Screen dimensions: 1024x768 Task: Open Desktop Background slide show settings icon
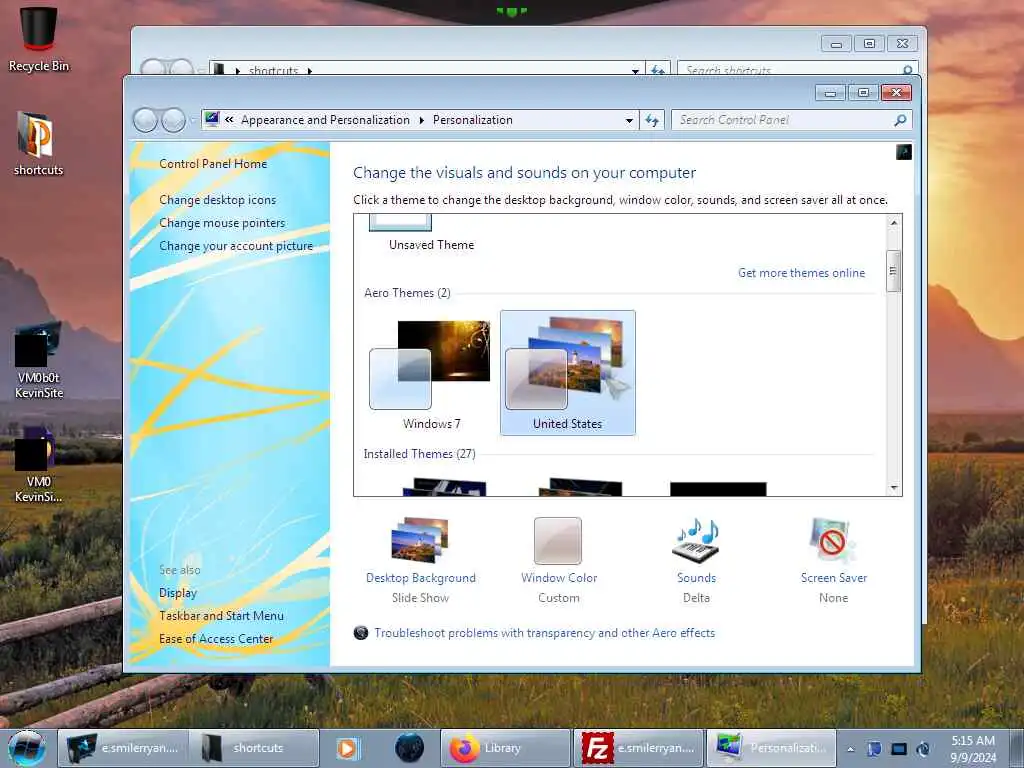click(420, 541)
